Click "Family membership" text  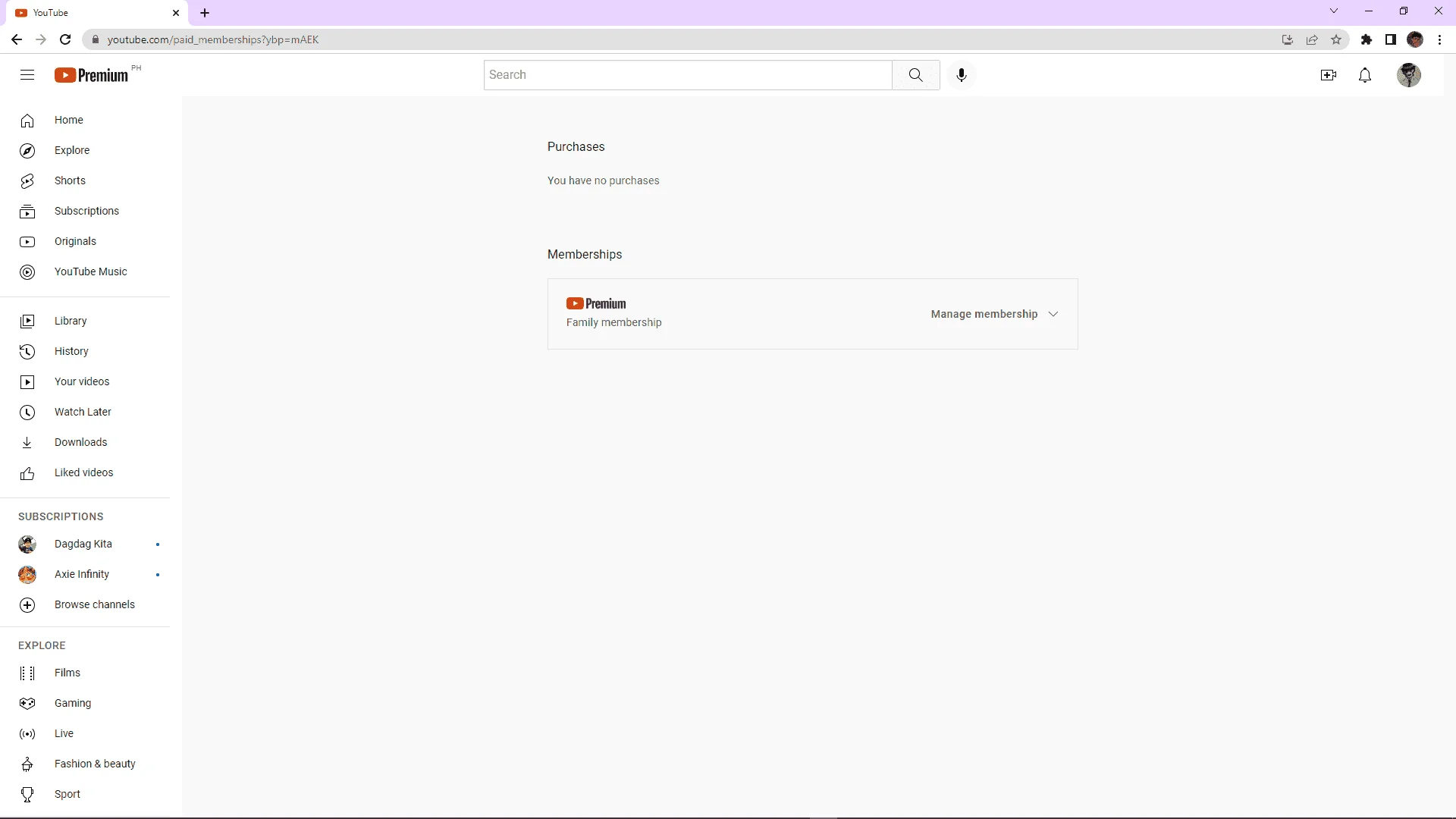point(614,322)
